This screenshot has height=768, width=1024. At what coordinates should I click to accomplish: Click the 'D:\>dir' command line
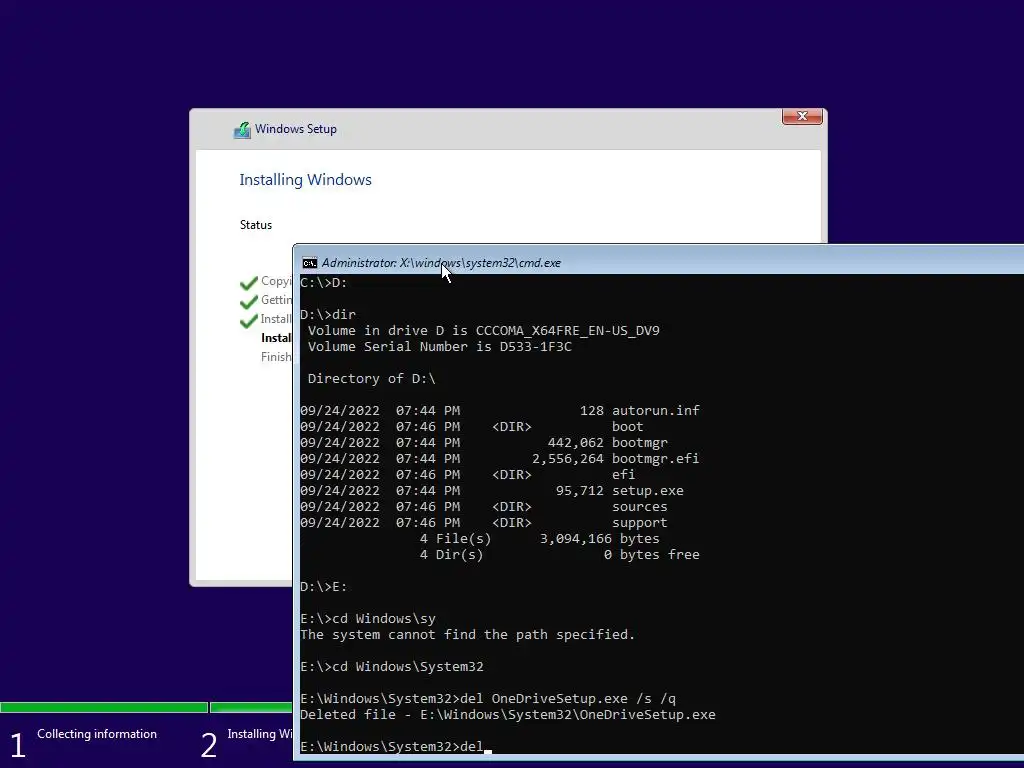click(x=328, y=315)
